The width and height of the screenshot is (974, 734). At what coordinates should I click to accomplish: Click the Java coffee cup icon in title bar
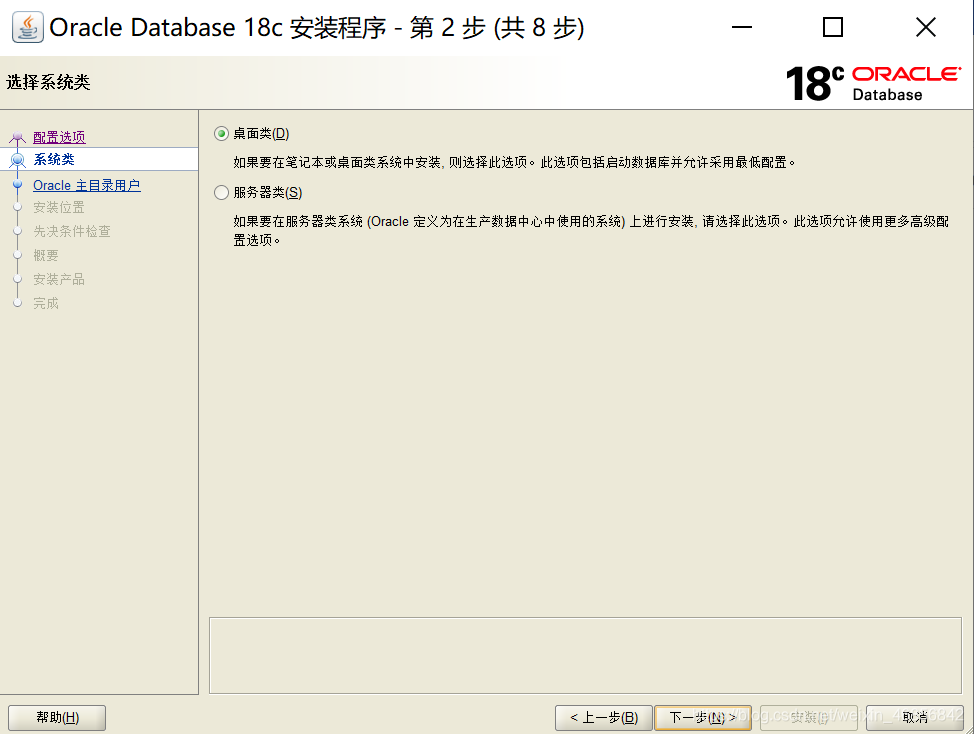point(27,27)
